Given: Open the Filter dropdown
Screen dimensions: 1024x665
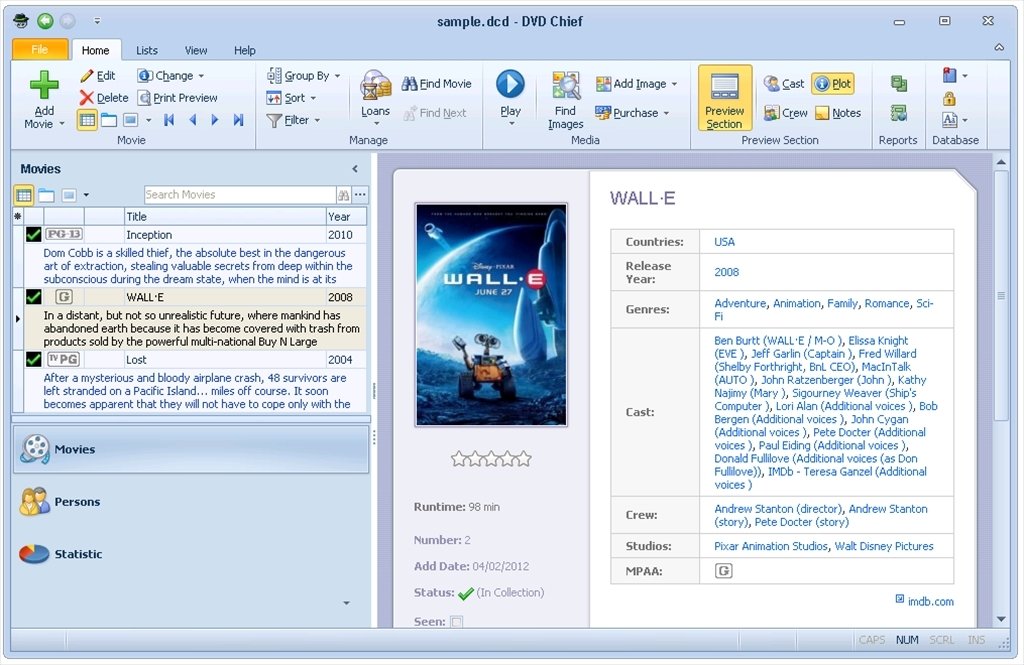Looking at the screenshot, I should pyautogui.click(x=293, y=120).
